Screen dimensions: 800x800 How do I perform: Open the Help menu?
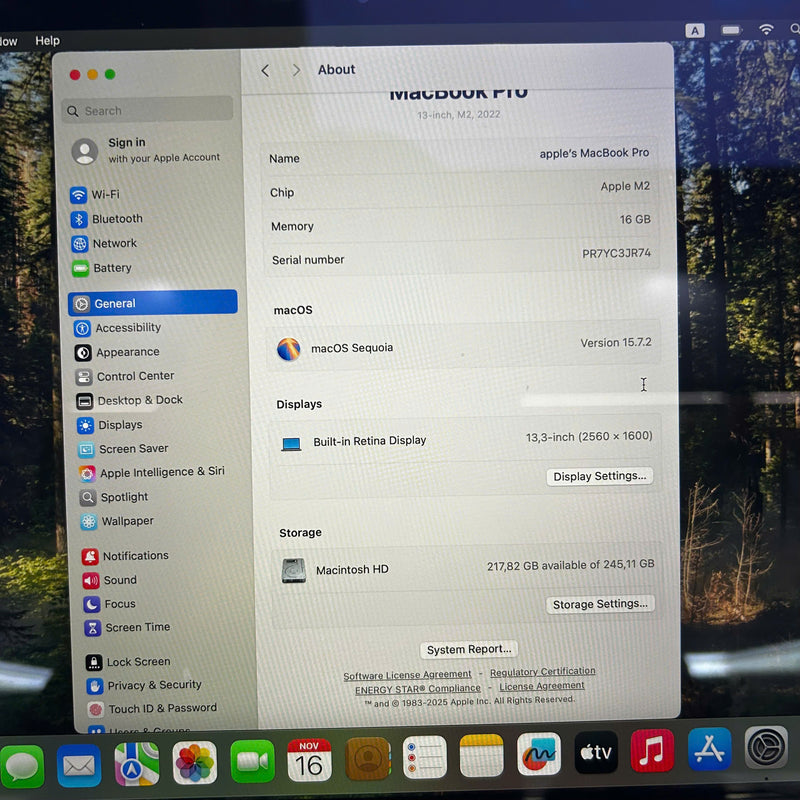click(47, 41)
